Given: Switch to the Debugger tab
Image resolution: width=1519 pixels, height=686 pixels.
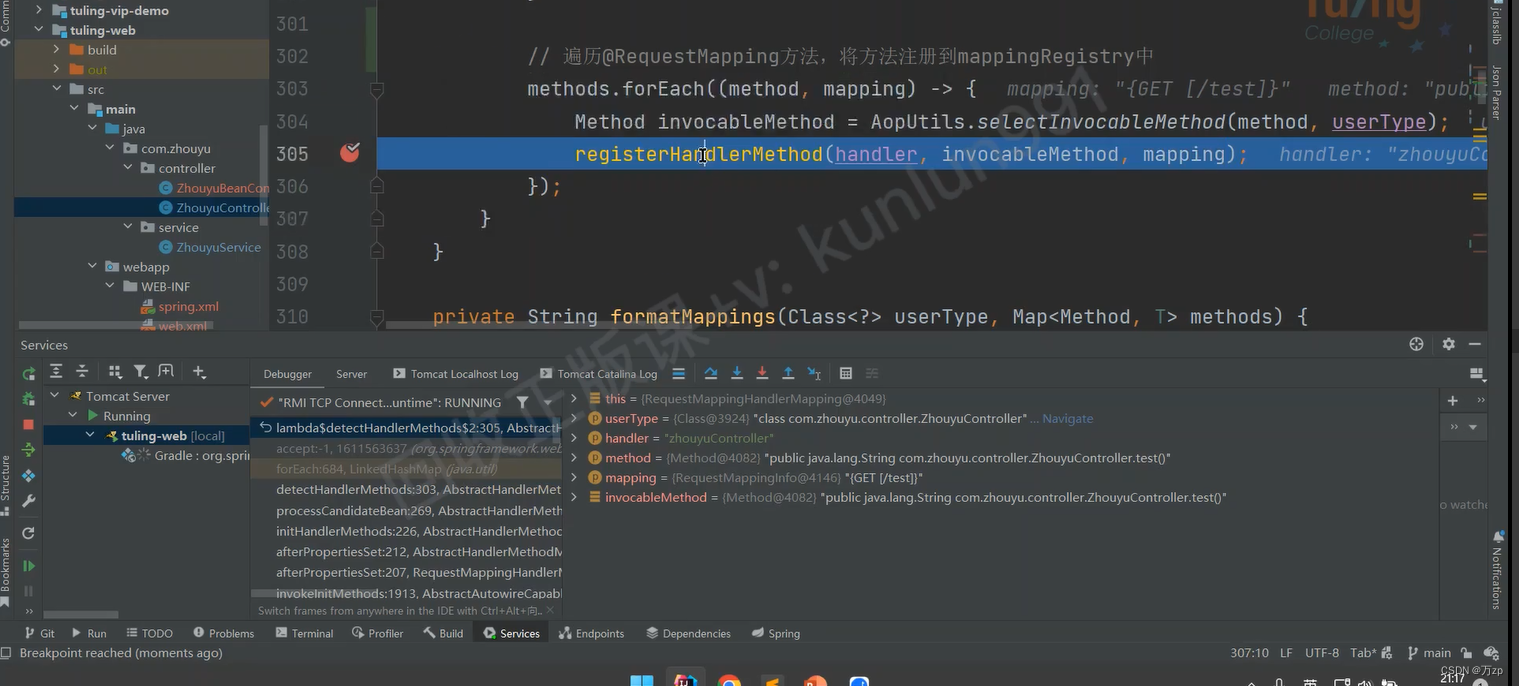Looking at the screenshot, I should click(288, 374).
